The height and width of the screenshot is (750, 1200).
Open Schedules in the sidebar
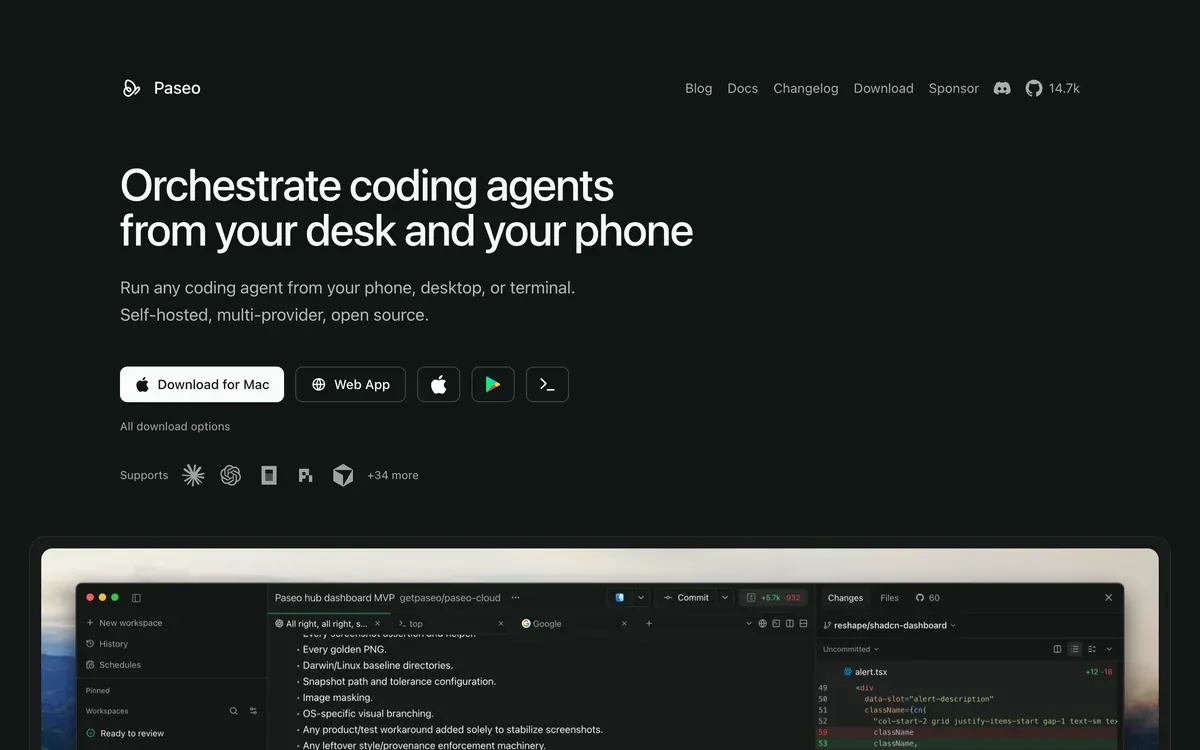113,665
